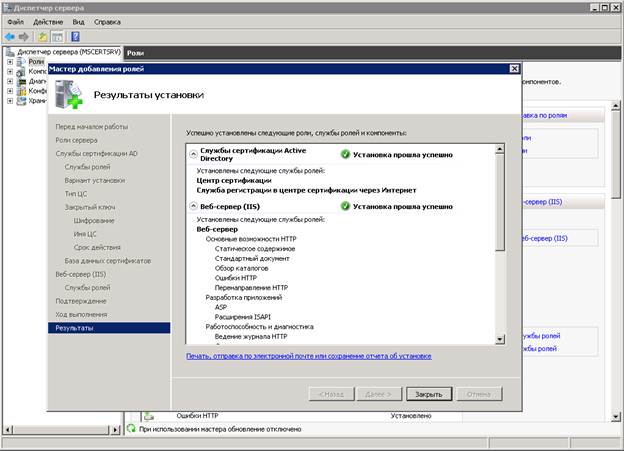Viewport: 624px width, 451px height.
Task: Click Ведение журнала HTTP in the results list
Action: point(251,336)
